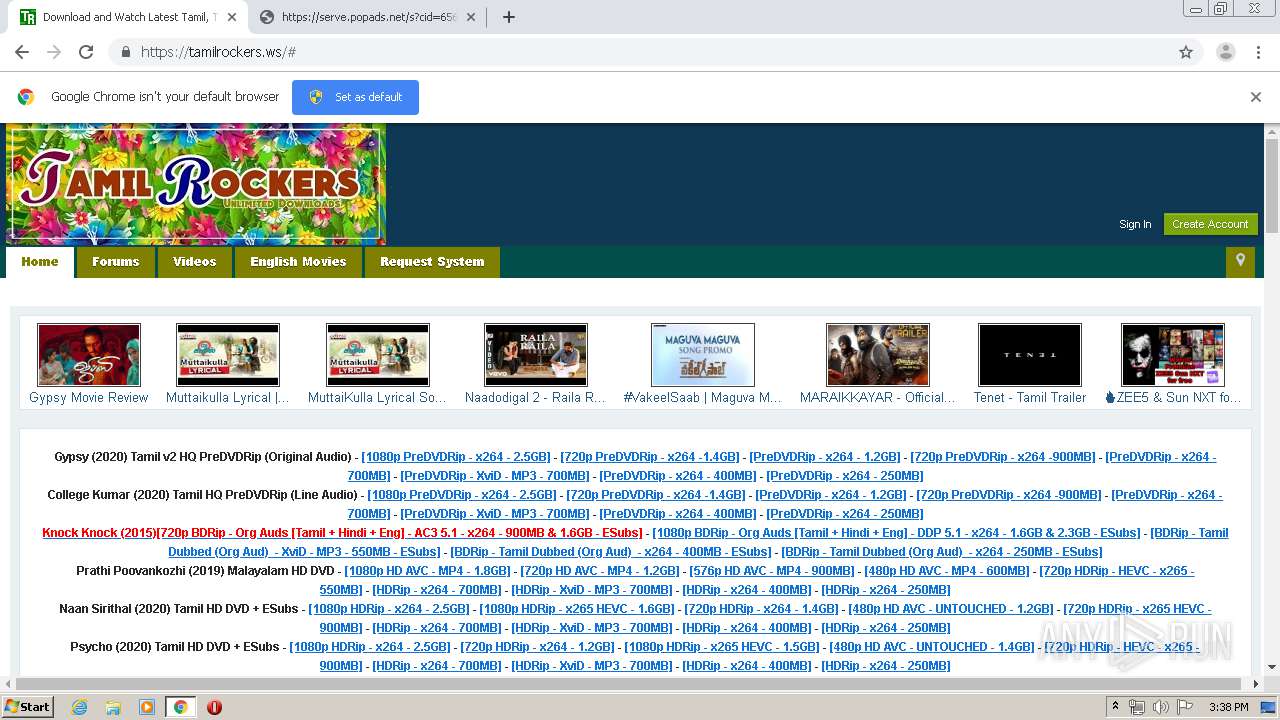Select the Chrome taskbar icon

click(180, 707)
